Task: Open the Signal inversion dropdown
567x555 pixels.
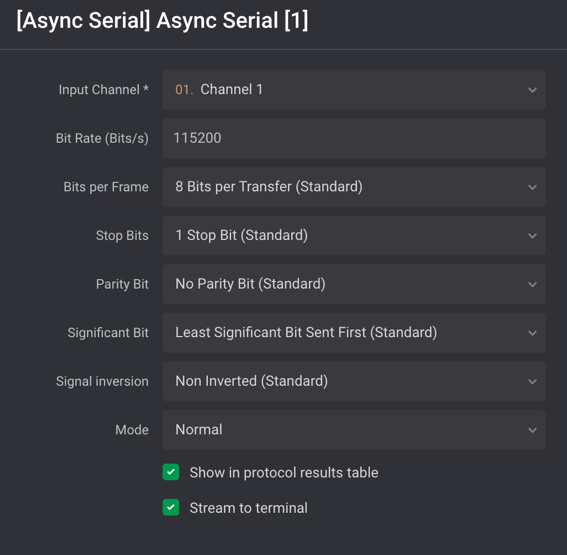Action: [354, 381]
